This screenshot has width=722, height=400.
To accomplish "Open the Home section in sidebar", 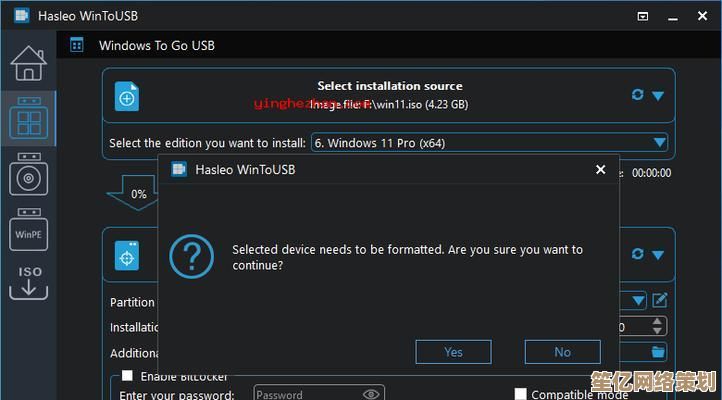I will 29,64.
